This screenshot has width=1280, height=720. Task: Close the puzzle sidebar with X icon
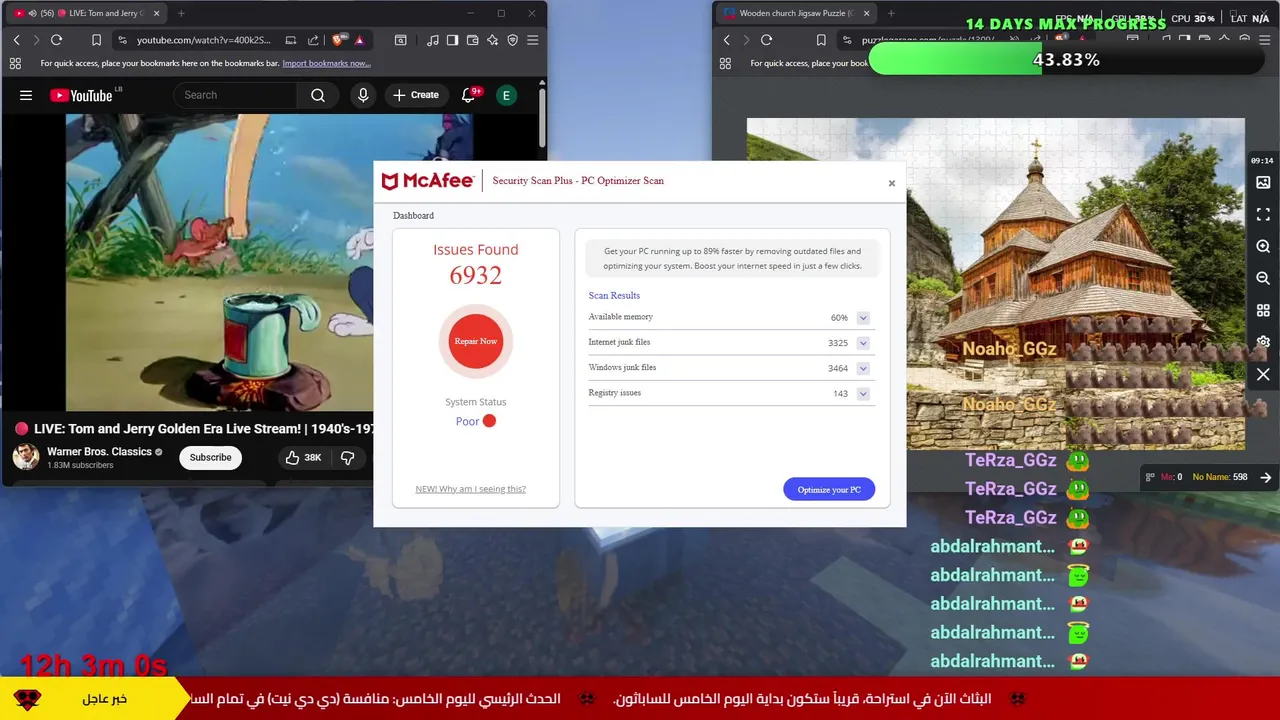[x=1263, y=374]
